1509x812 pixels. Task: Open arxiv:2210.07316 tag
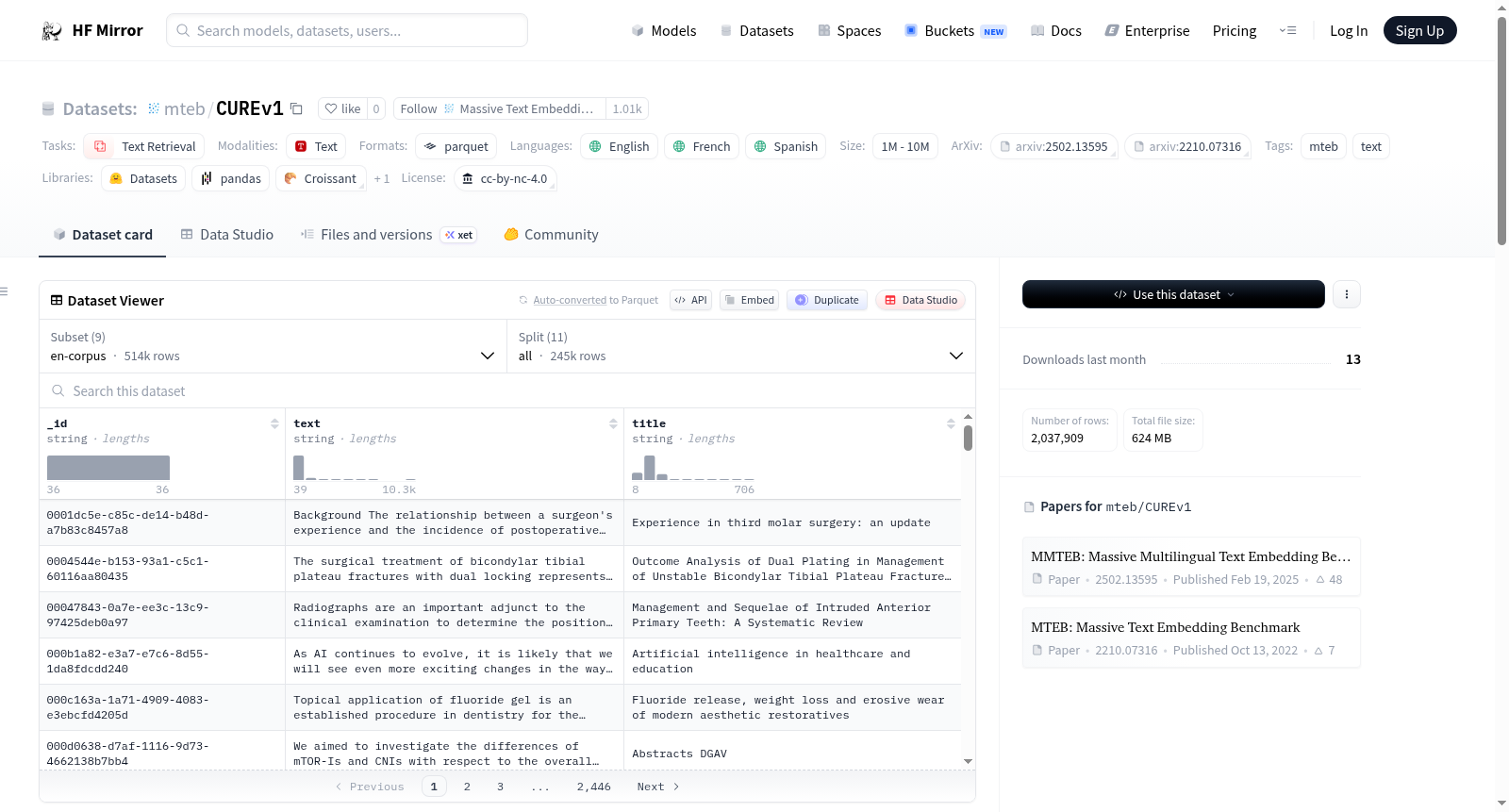pyautogui.click(x=1187, y=146)
